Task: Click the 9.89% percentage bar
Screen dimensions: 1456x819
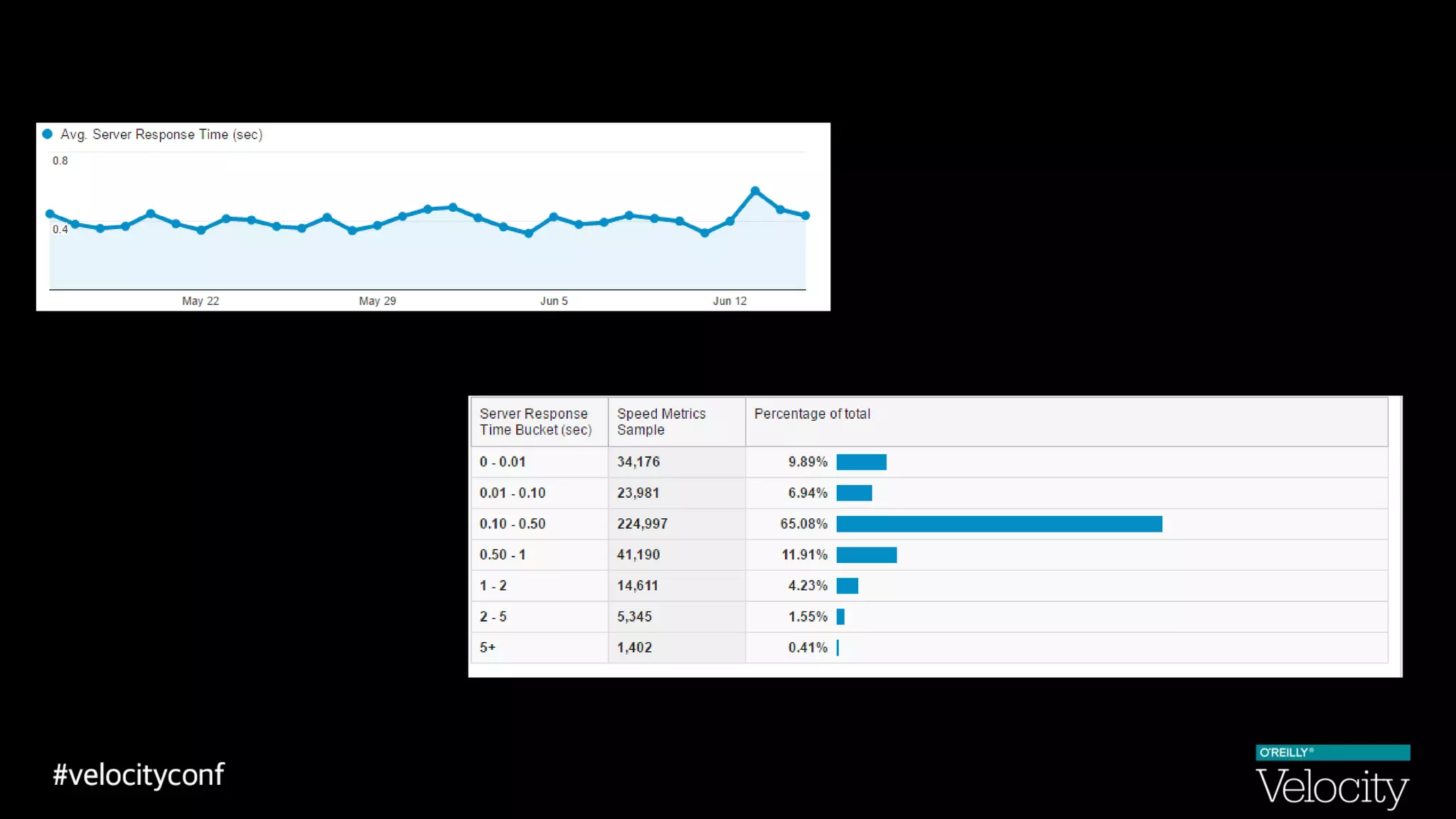Action: (x=861, y=462)
